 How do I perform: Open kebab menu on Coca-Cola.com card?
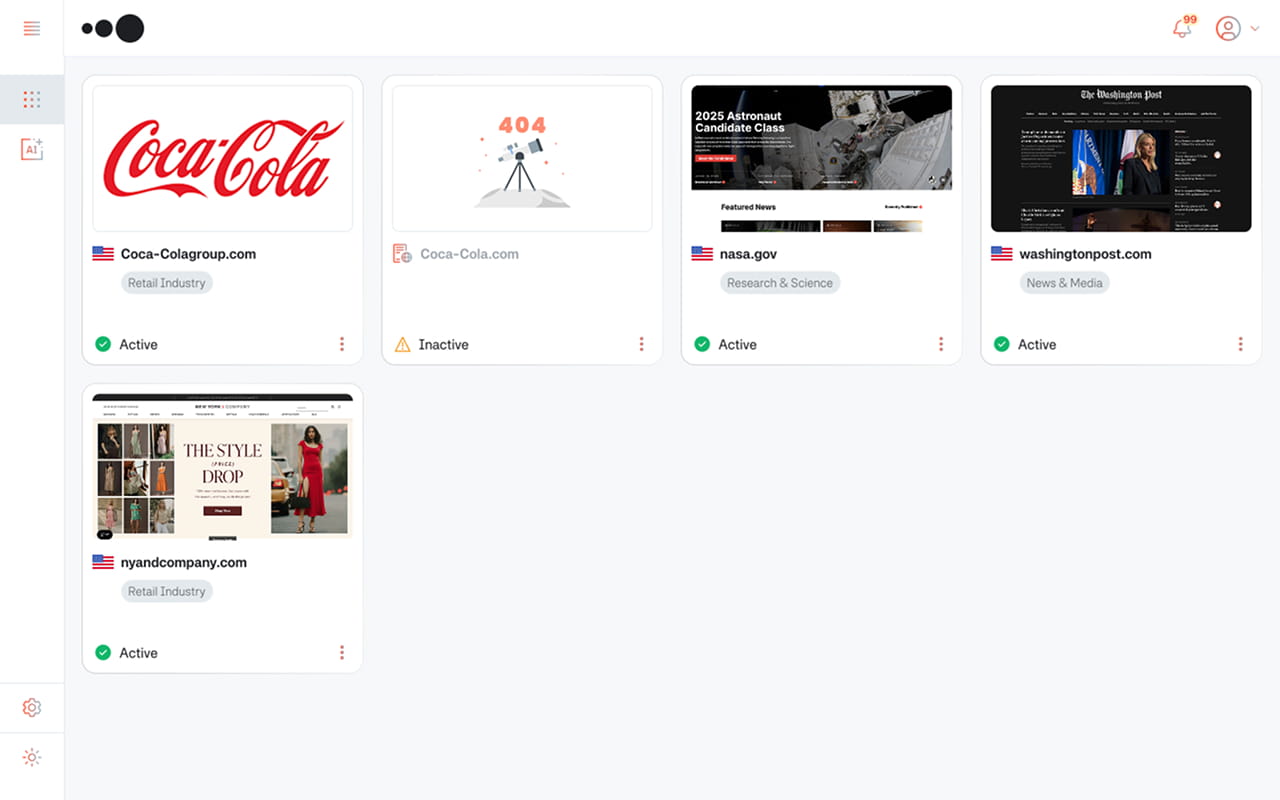[641, 344]
